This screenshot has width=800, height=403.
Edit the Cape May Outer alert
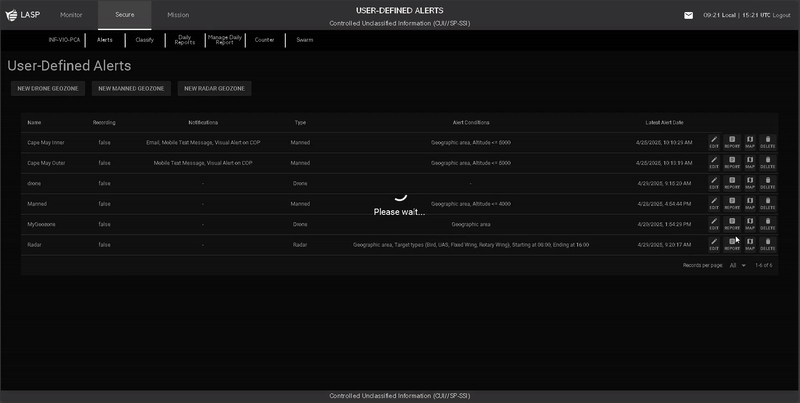coord(714,163)
